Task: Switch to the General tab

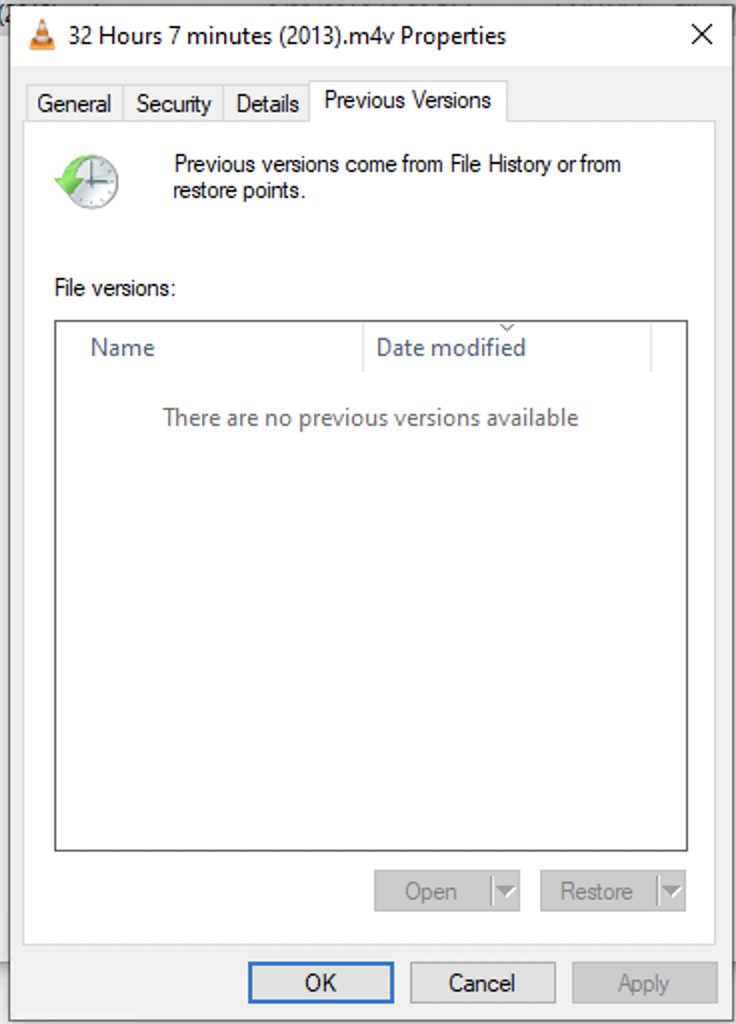Action: click(74, 103)
